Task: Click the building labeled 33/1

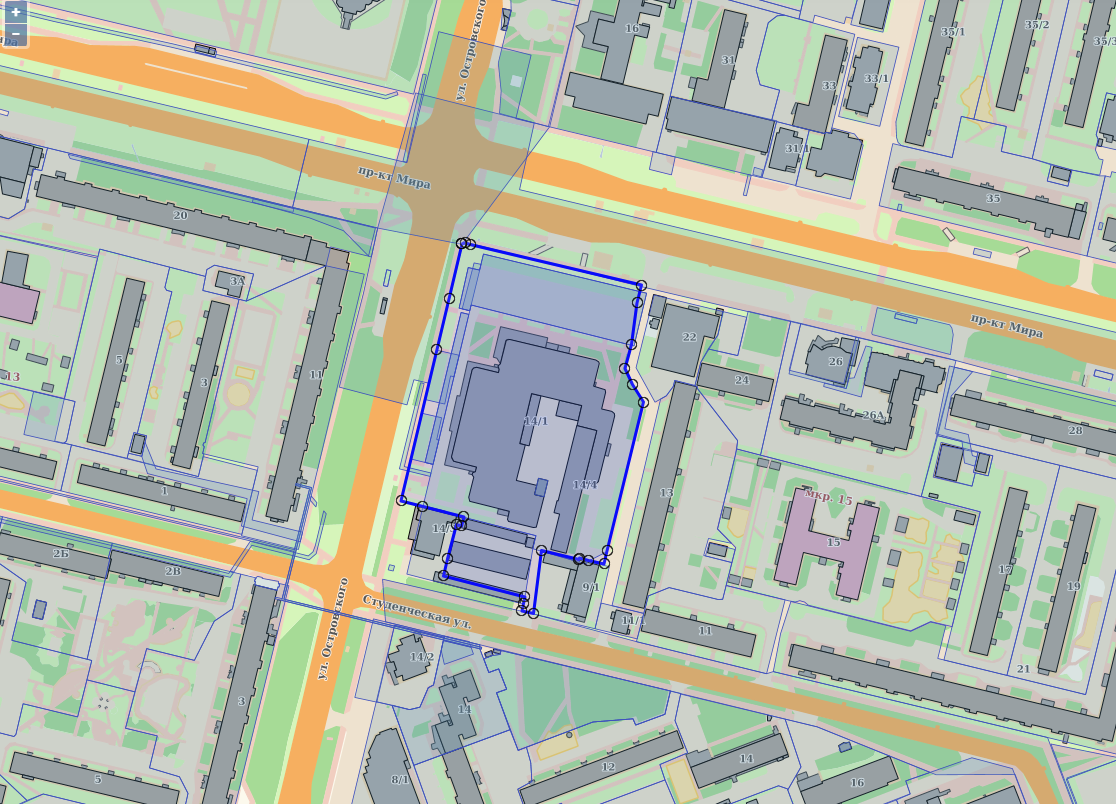Action: pos(875,79)
